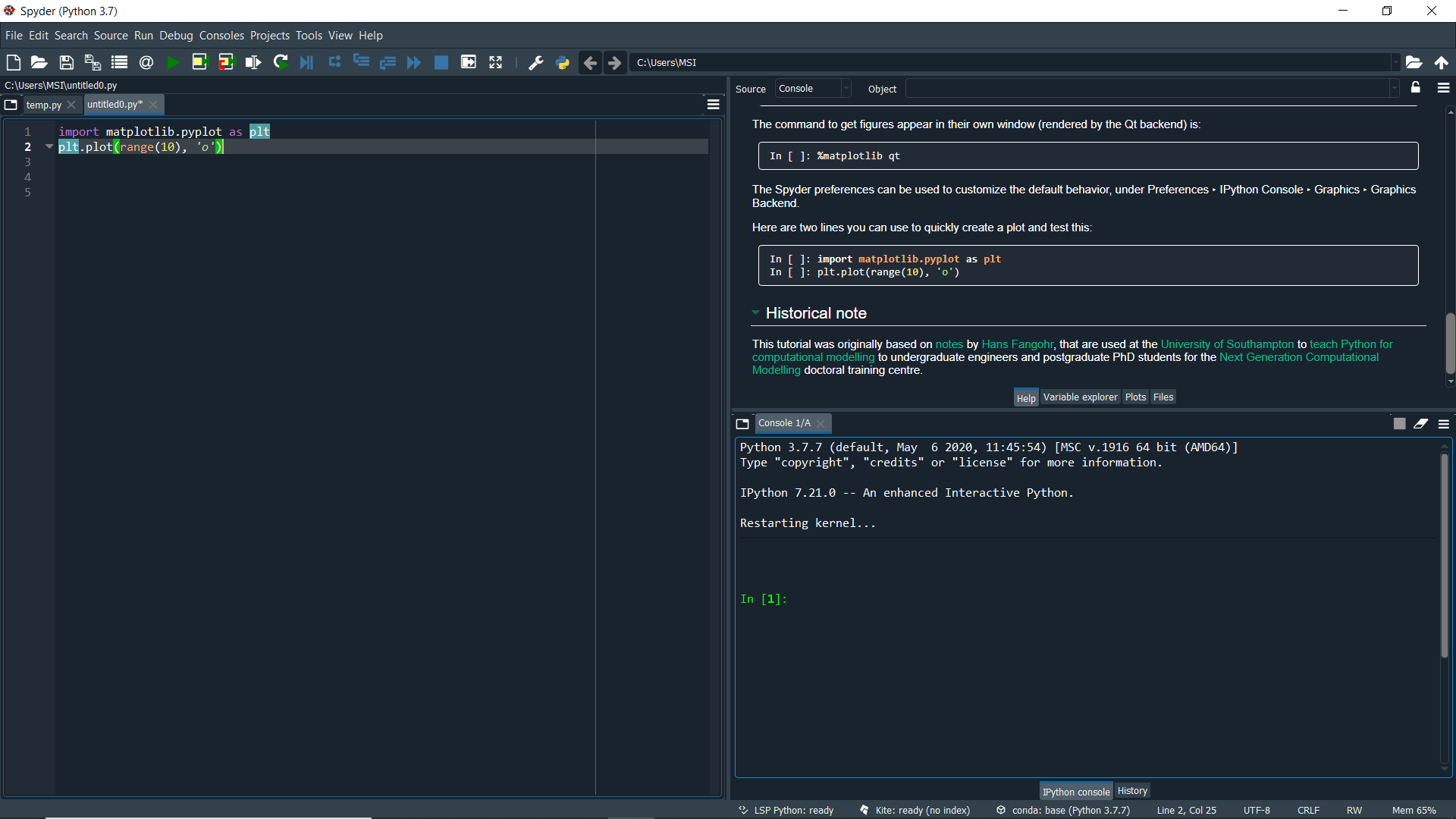Open the PYTHONPATH manager Python icon

point(563,62)
